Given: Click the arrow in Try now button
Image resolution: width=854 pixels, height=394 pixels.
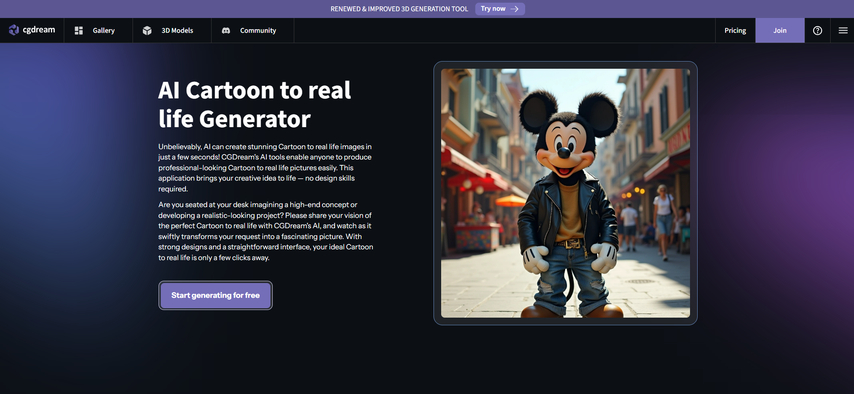Looking at the screenshot, I should point(514,9).
